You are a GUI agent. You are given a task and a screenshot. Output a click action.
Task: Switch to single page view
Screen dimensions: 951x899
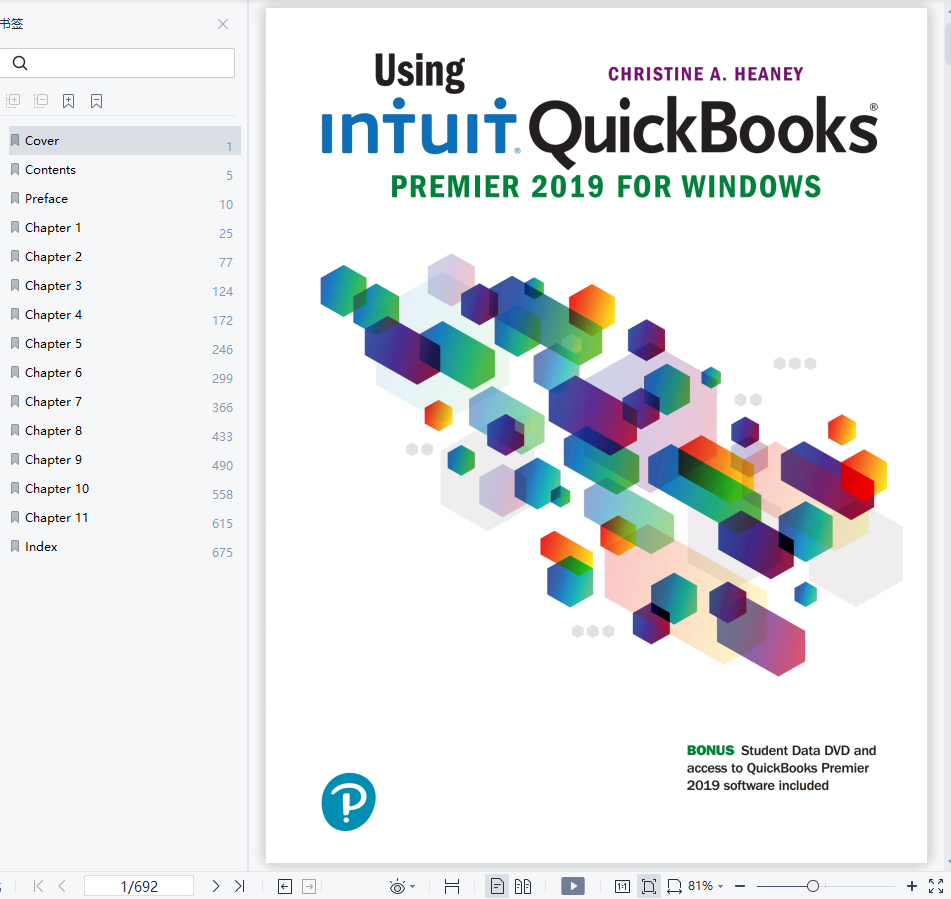[x=497, y=886]
